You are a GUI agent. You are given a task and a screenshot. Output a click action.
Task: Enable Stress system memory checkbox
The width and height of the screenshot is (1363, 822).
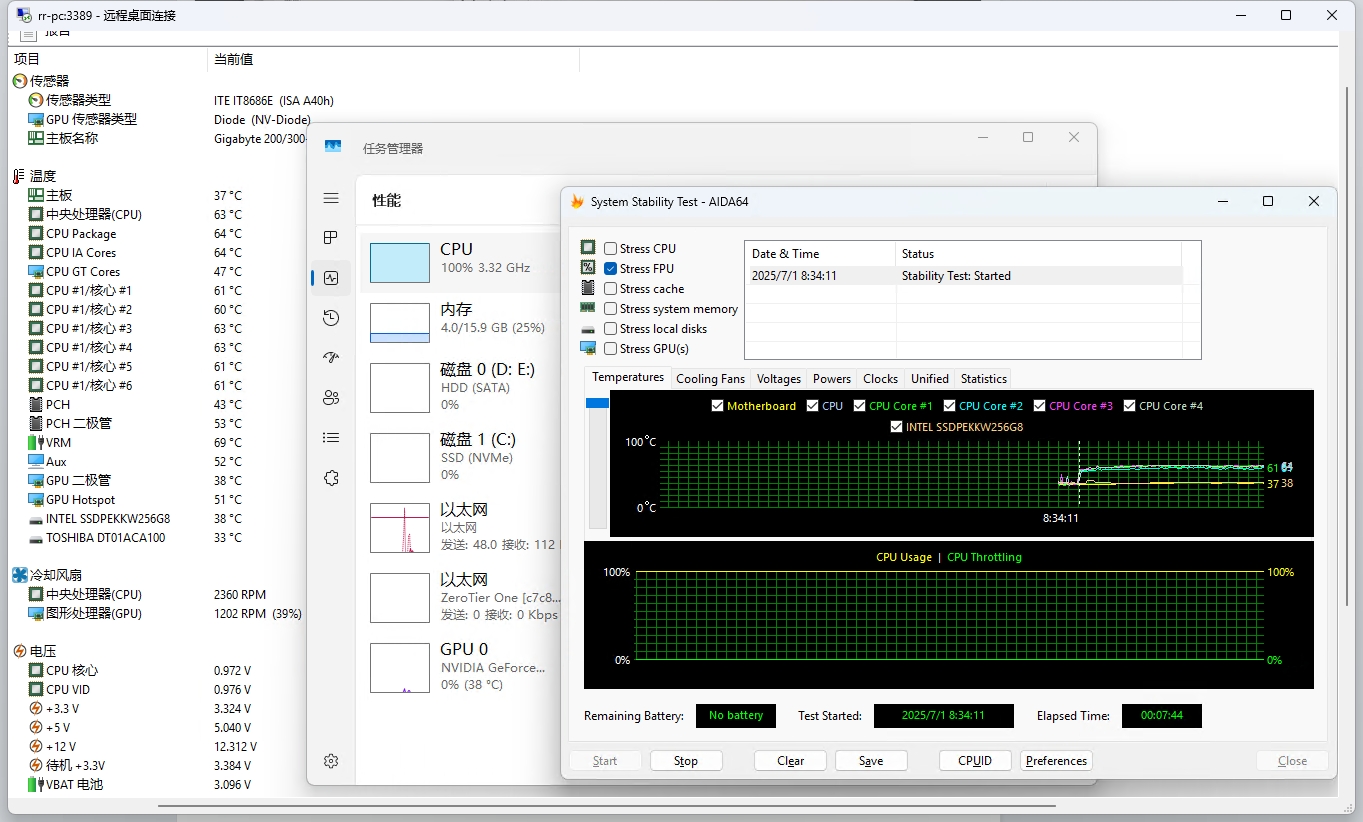click(x=610, y=308)
